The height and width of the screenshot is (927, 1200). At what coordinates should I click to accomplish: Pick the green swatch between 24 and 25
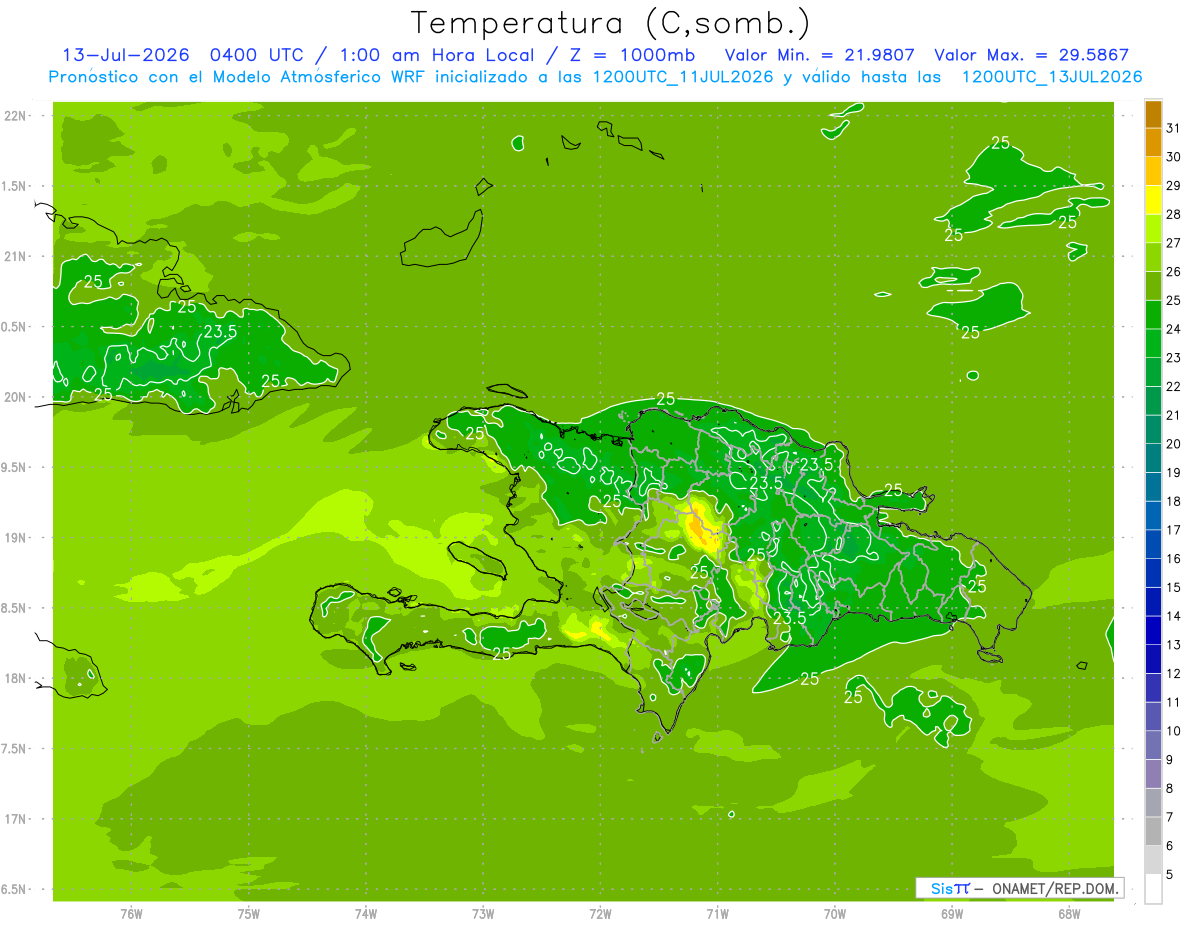[1153, 314]
